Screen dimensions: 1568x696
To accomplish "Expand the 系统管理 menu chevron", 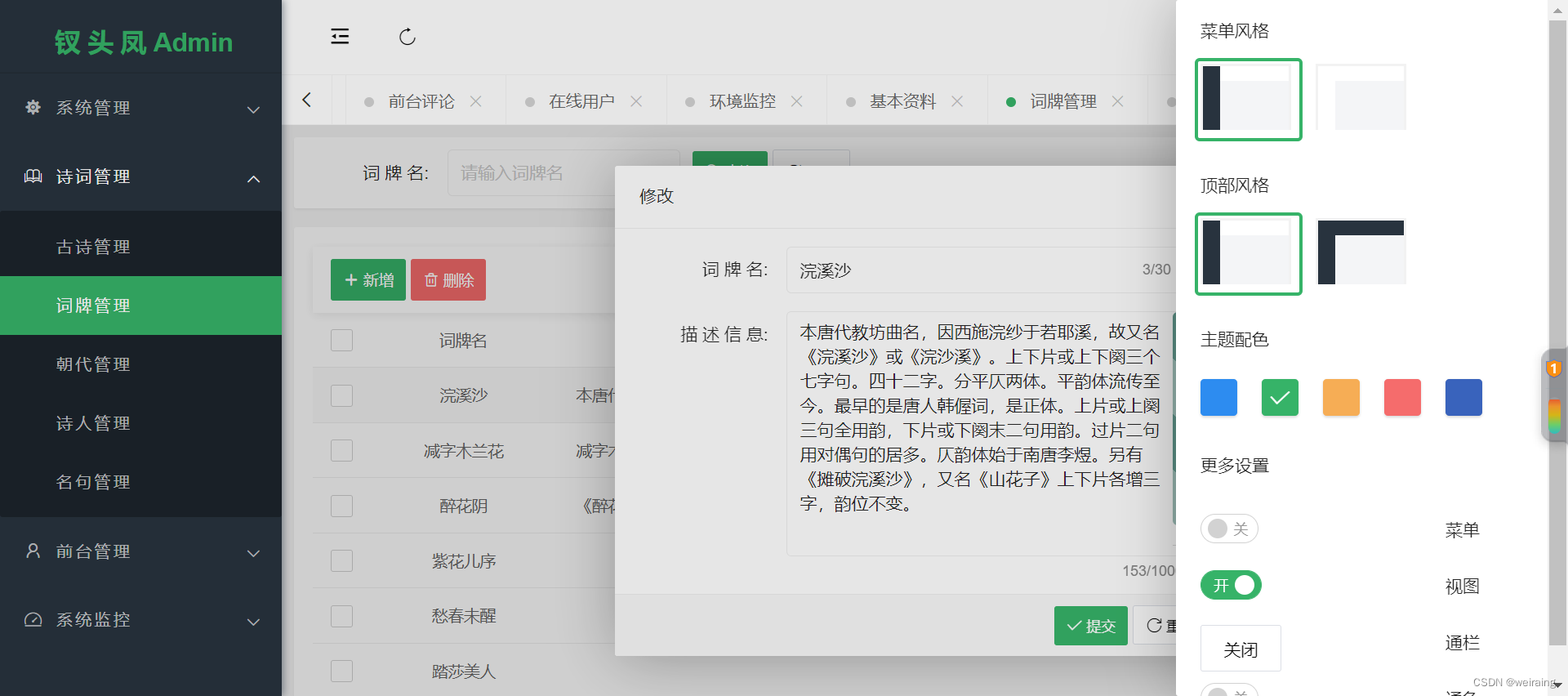I will pos(254,109).
